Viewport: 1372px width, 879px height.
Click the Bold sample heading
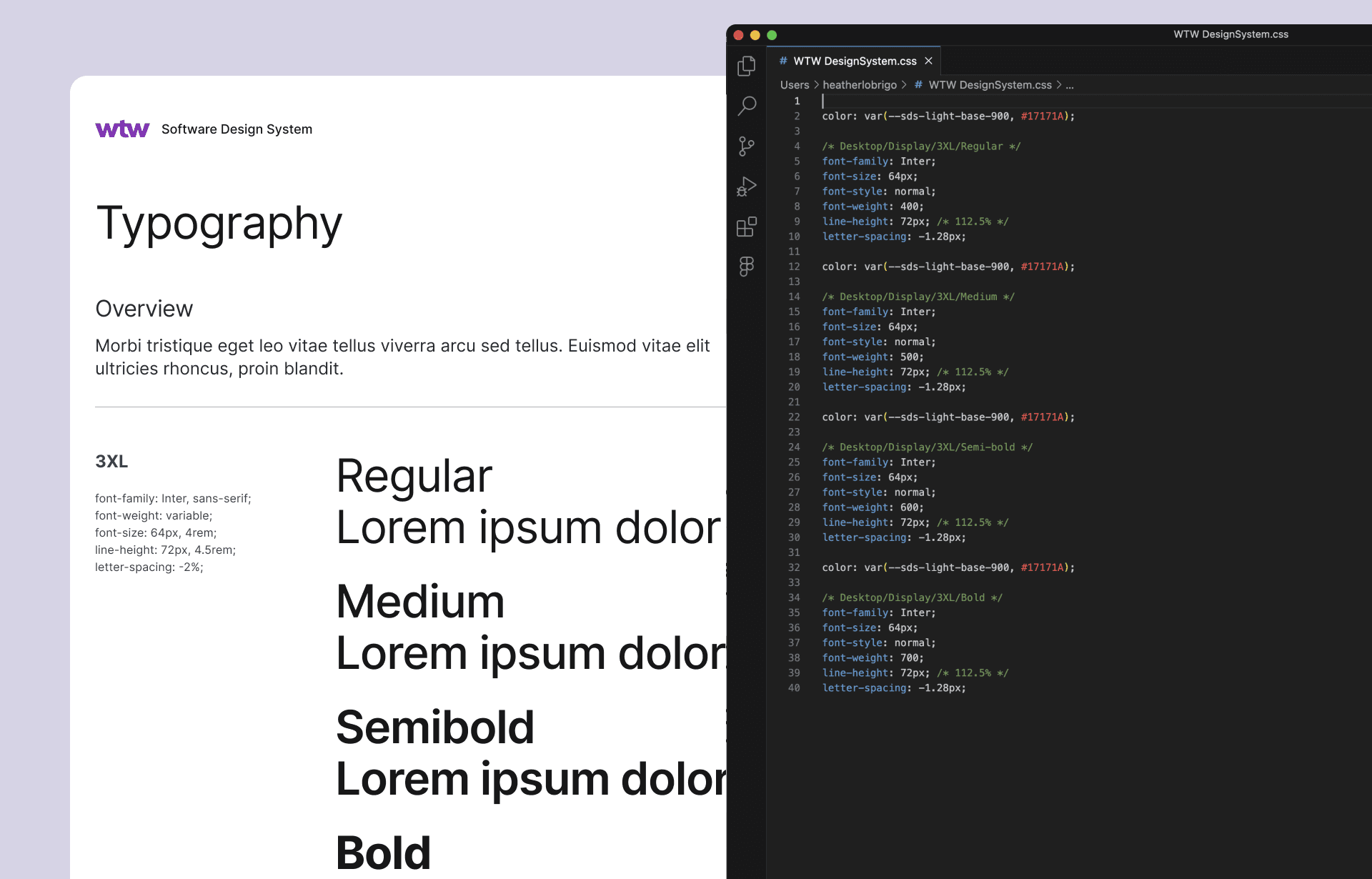tap(384, 853)
